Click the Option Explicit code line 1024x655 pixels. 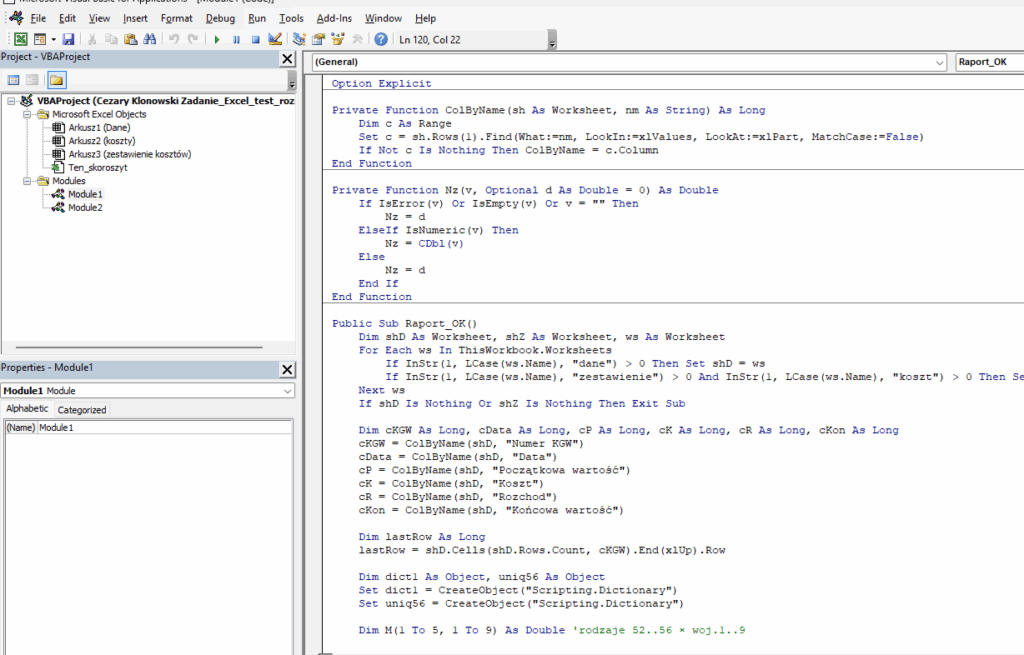(x=381, y=84)
